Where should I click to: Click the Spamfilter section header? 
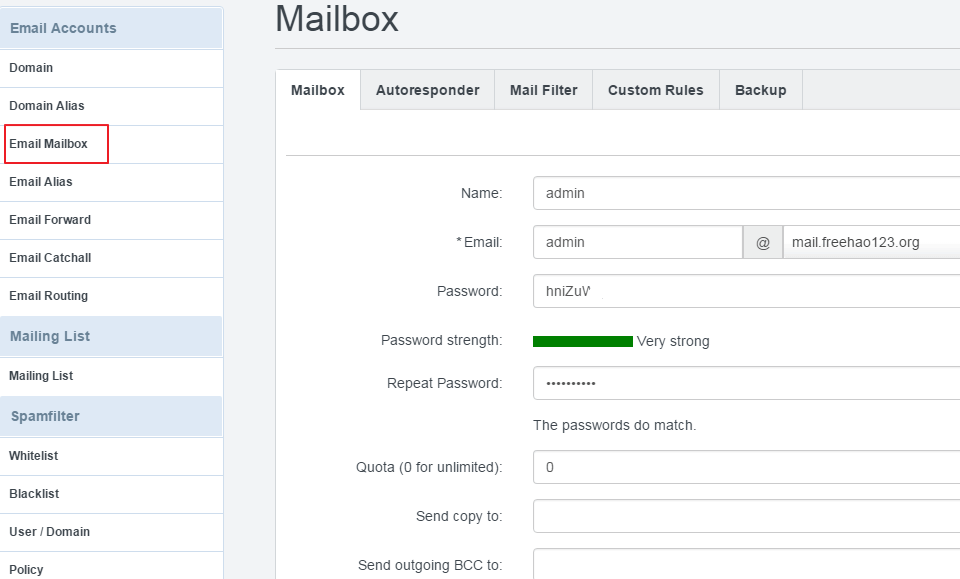111,416
